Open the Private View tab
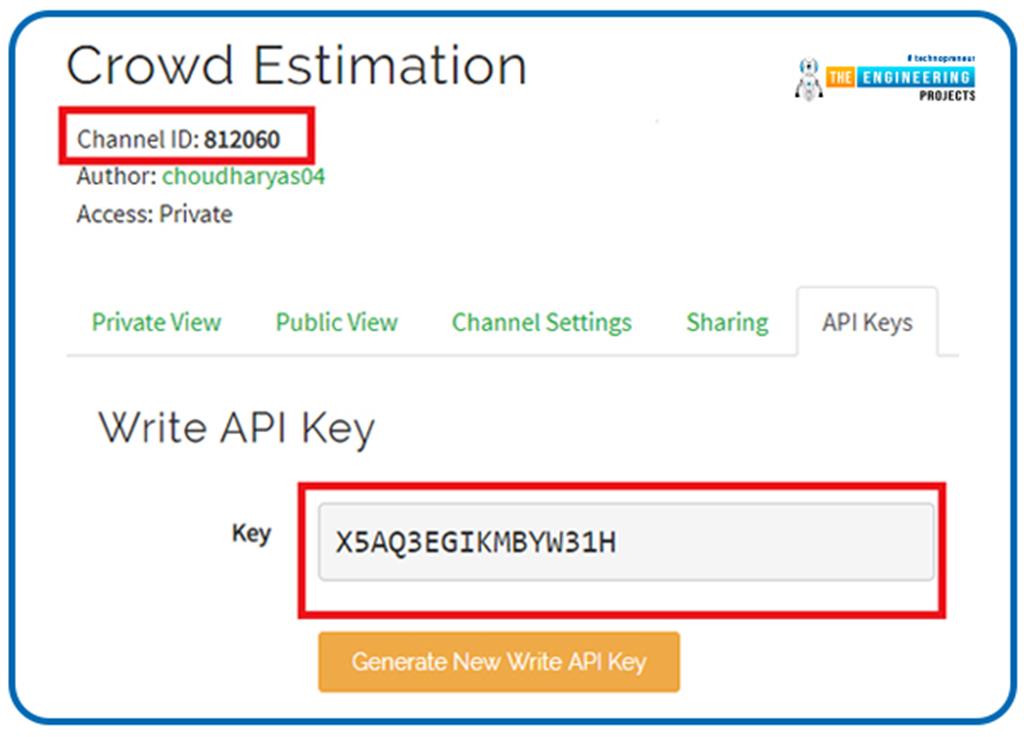The image size is (1024, 737). 156,323
